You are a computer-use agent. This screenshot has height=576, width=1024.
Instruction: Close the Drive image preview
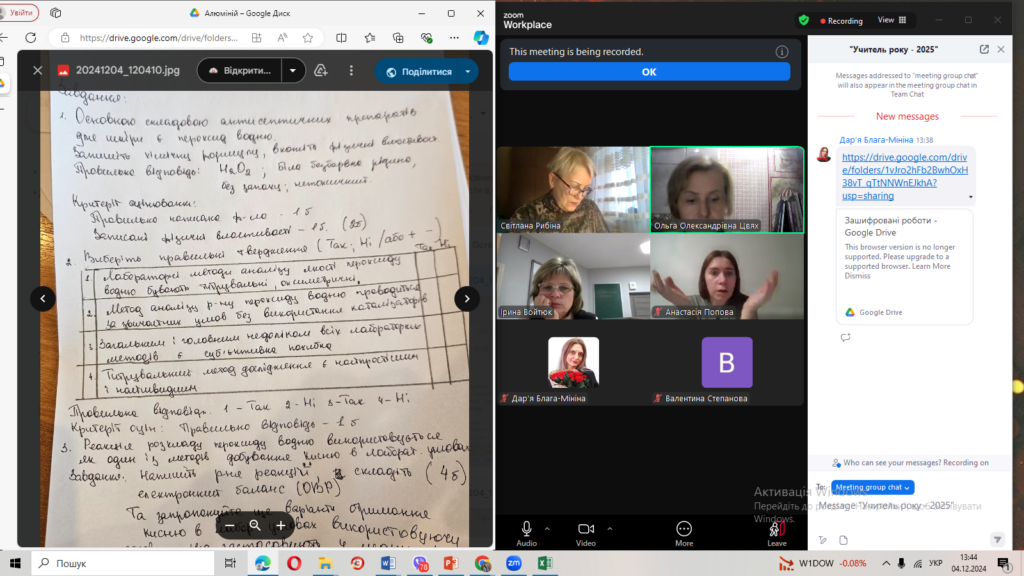click(x=38, y=71)
